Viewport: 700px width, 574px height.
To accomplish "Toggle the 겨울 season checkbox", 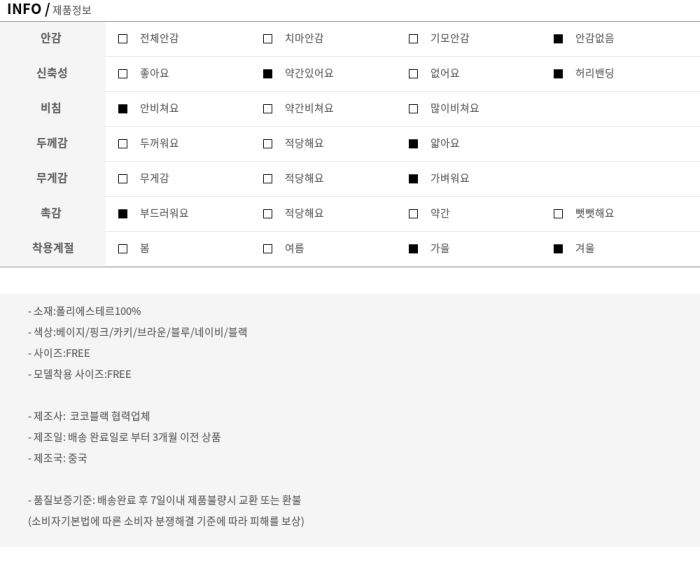I will click(x=558, y=249).
